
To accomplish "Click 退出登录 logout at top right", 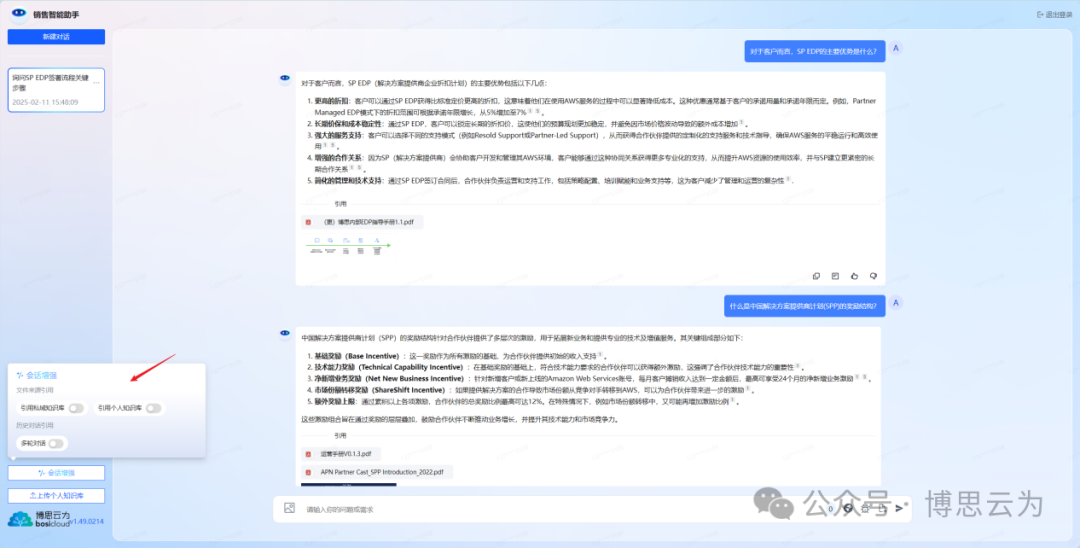I will [1055, 14].
